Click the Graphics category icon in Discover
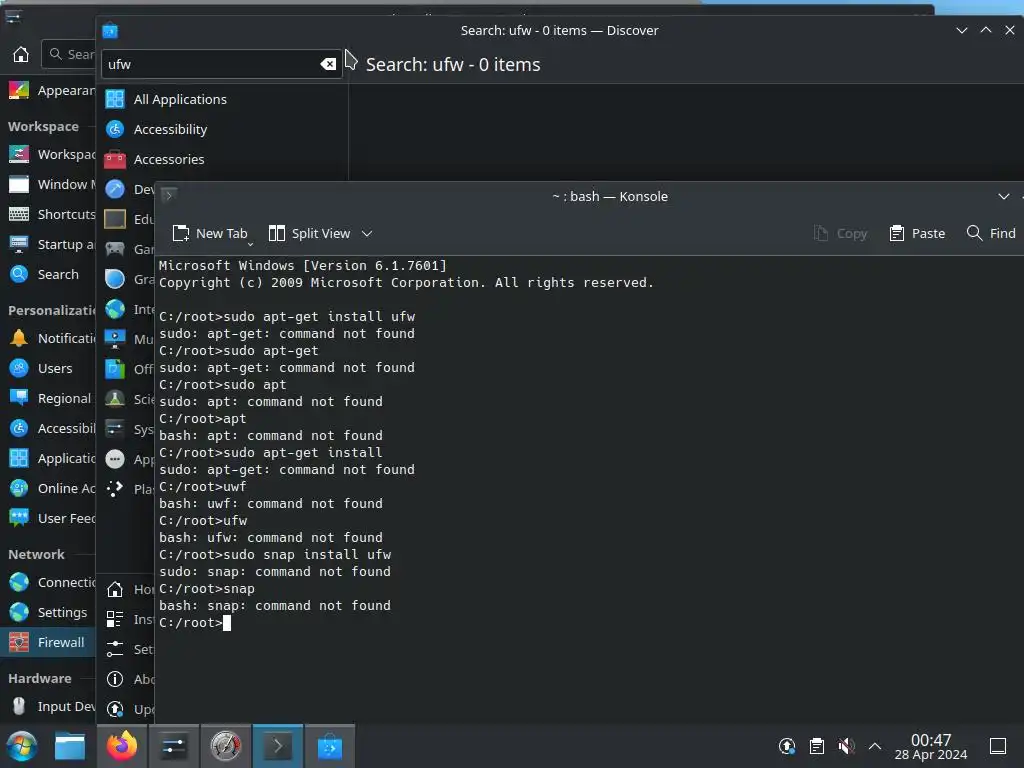This screenshot has height=768, width=1024. pyautogui.click(x=115, y=280)
